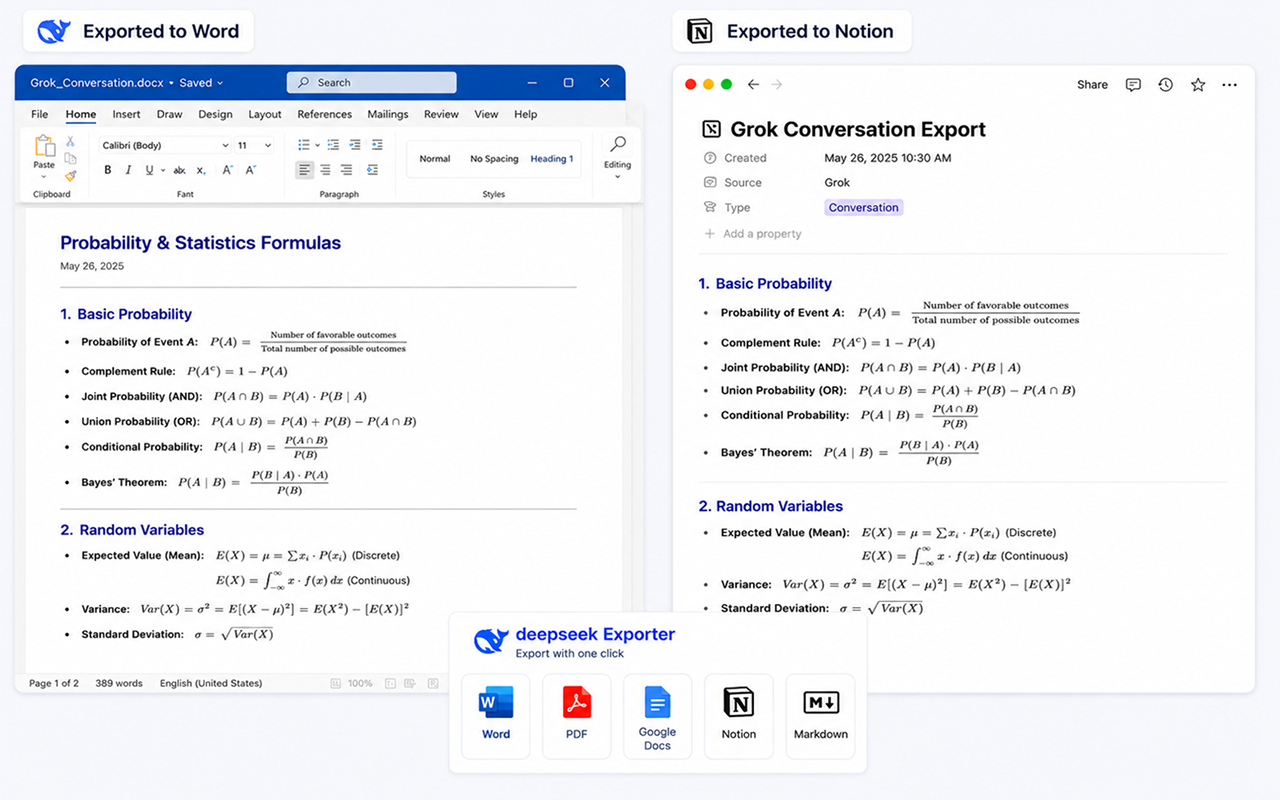
Task: Click the 389 words count
Action: (x=119, y=684)
